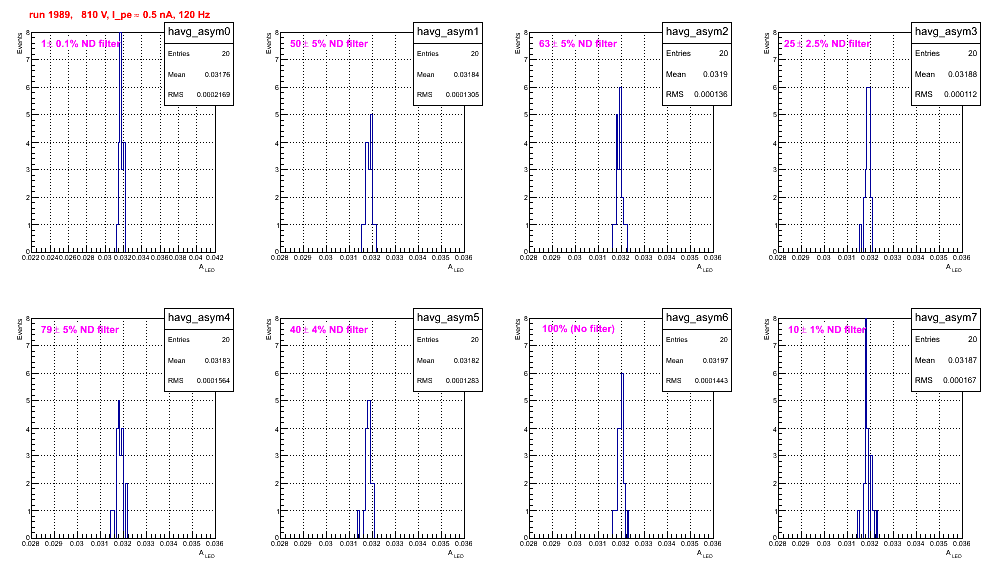Click the histogram peak in havg_asym2 plot
Image resolution: width=996 pixels, height=572 pixels.
[x=621, y=88]
